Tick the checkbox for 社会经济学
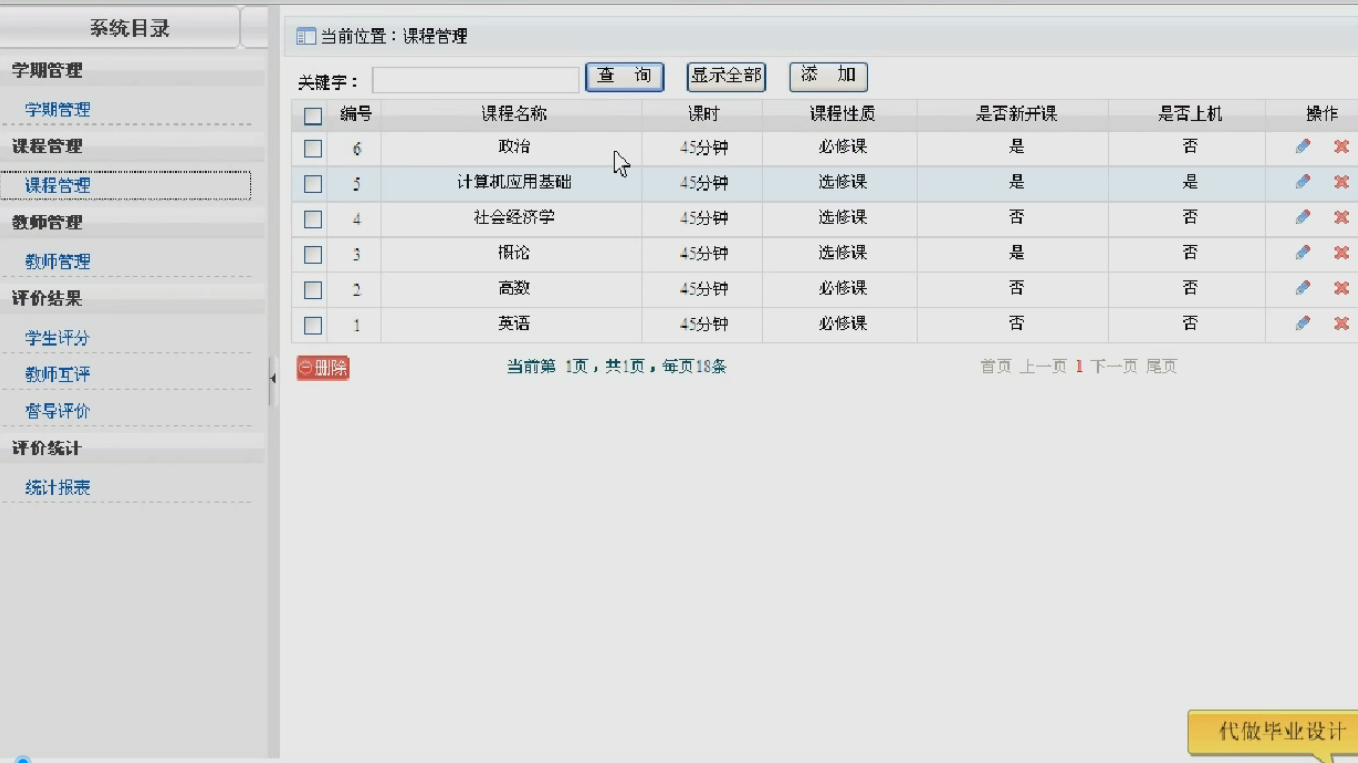The height and width of the screenshot is (763, 1358). (313, 219)
